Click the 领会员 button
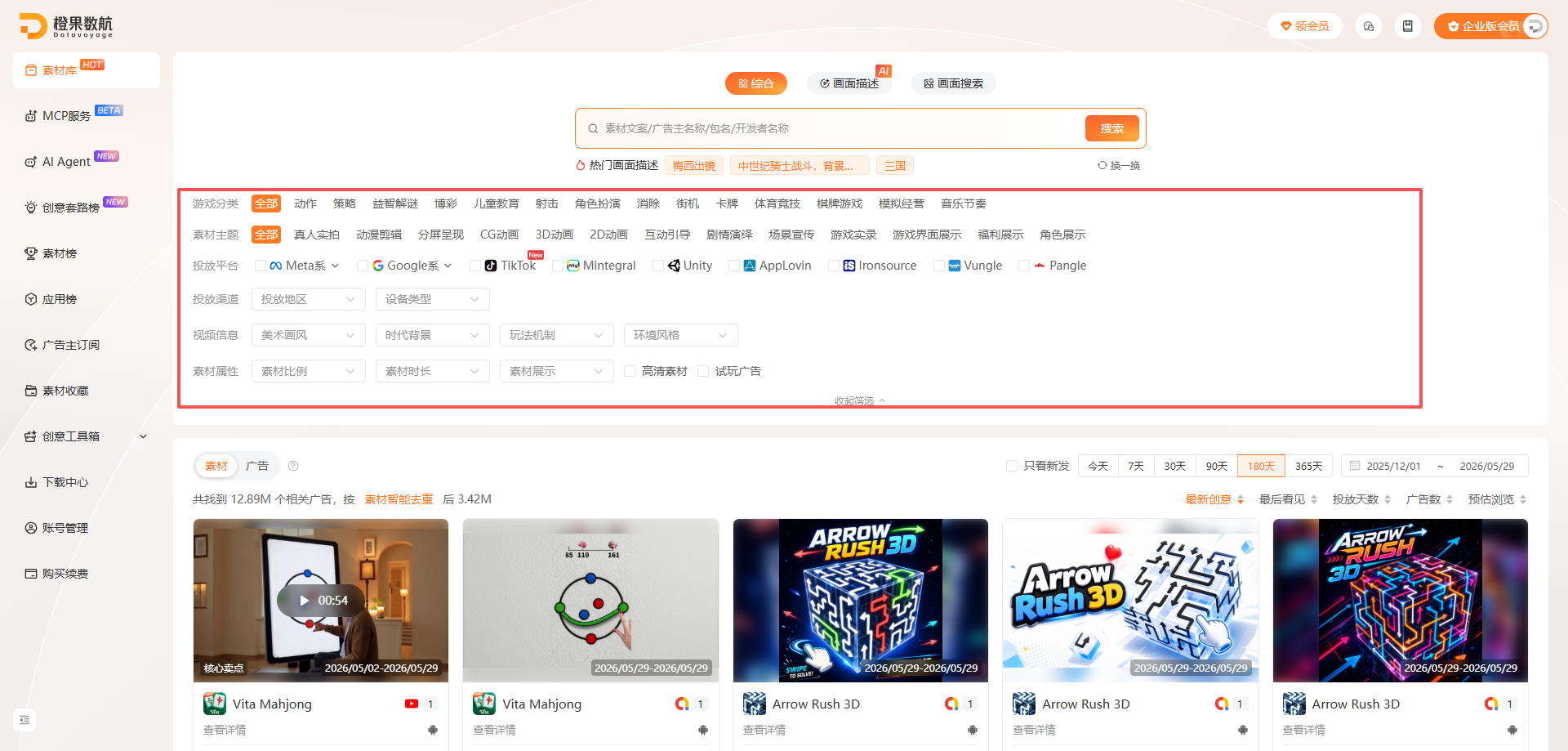The image size is (1568, 751). 1305,26
